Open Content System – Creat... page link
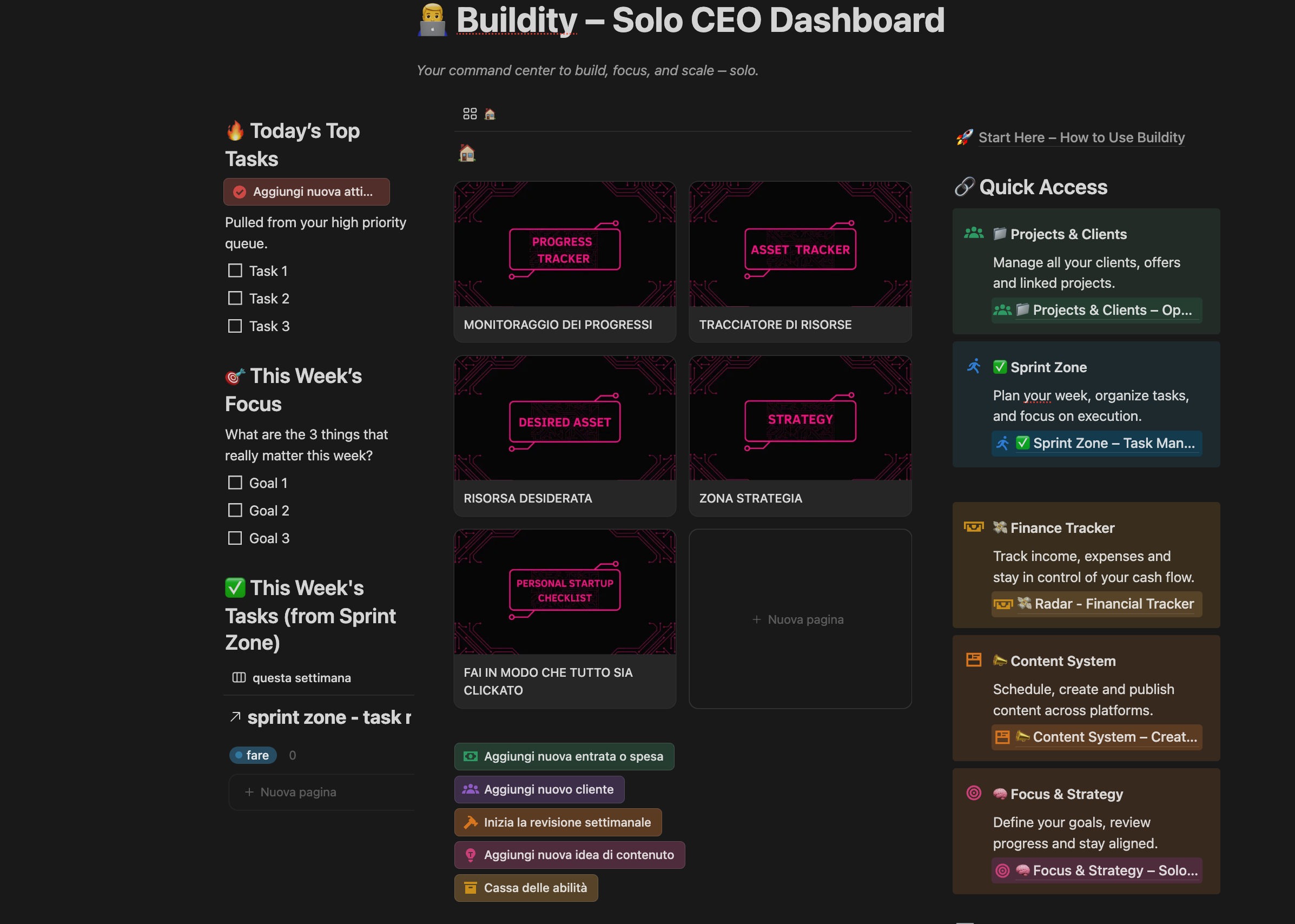1295x924 pixels. pyautogui.click(x=1096, y=737)
